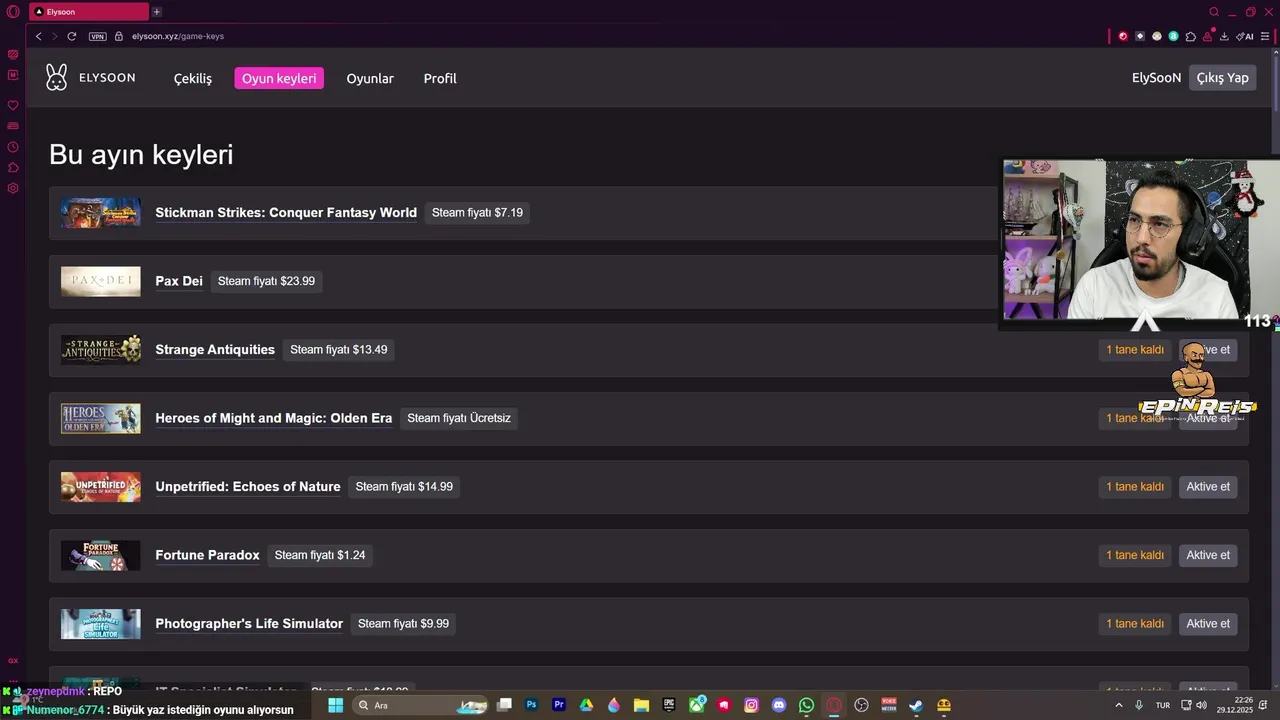Go to the Oyunlar page
Screen dimensions: 1280x720
pos(370,78)
